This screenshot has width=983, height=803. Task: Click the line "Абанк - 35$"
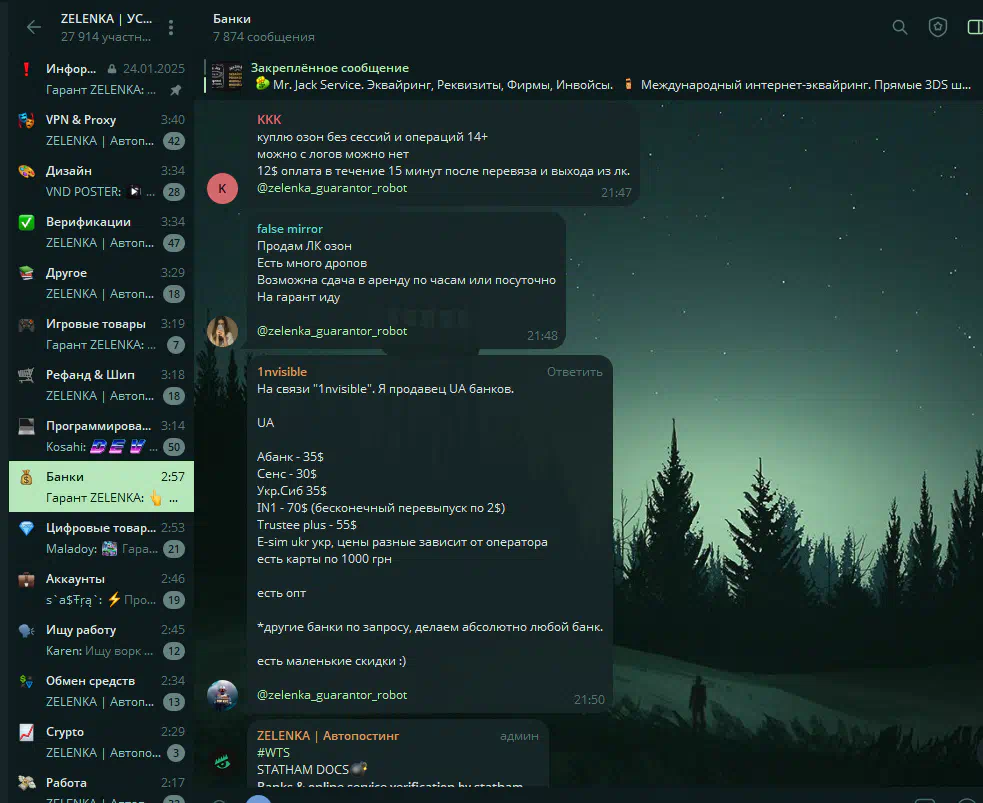pos(290,457)
